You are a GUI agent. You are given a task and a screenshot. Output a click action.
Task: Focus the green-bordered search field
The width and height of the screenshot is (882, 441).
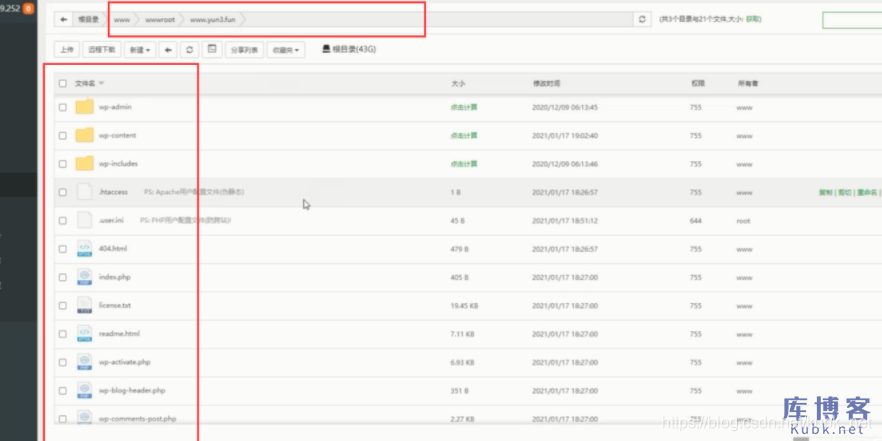(852, 20)
